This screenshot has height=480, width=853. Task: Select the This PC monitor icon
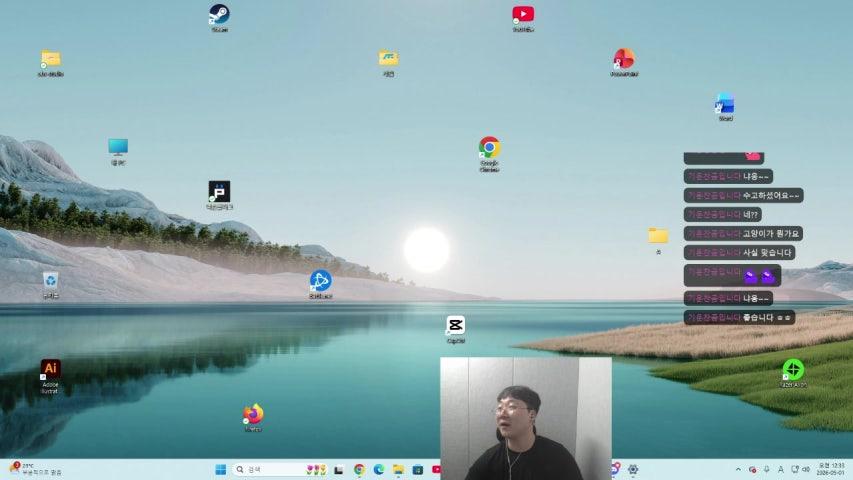pos(118,148)
